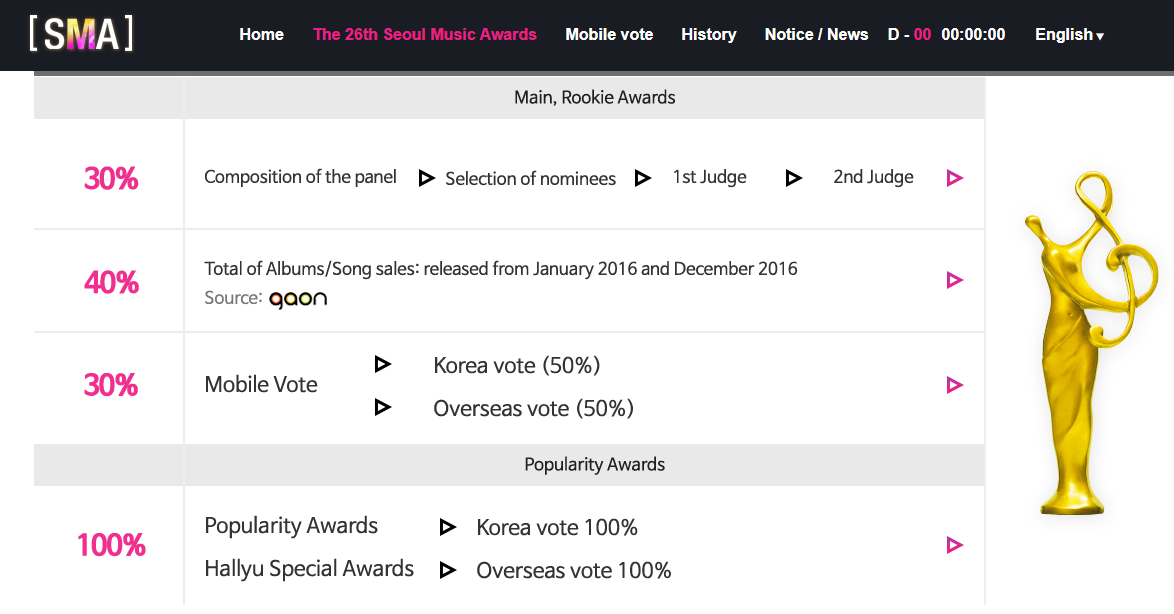
Task: Click the arrow between 1st Judge and 2nd Judge
Action: pos(793,177)
